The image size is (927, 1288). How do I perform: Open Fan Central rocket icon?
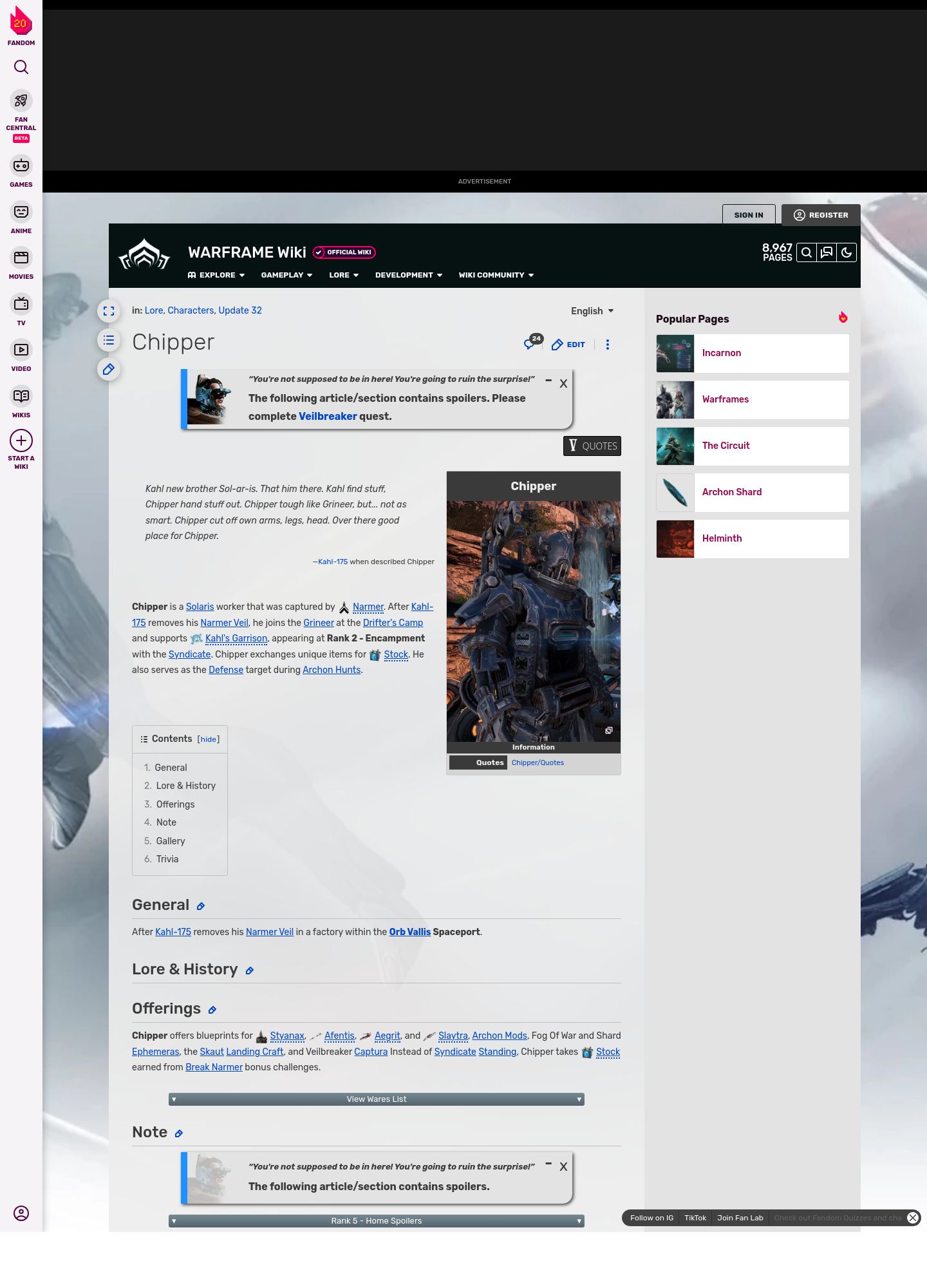(x=21, y=101)
